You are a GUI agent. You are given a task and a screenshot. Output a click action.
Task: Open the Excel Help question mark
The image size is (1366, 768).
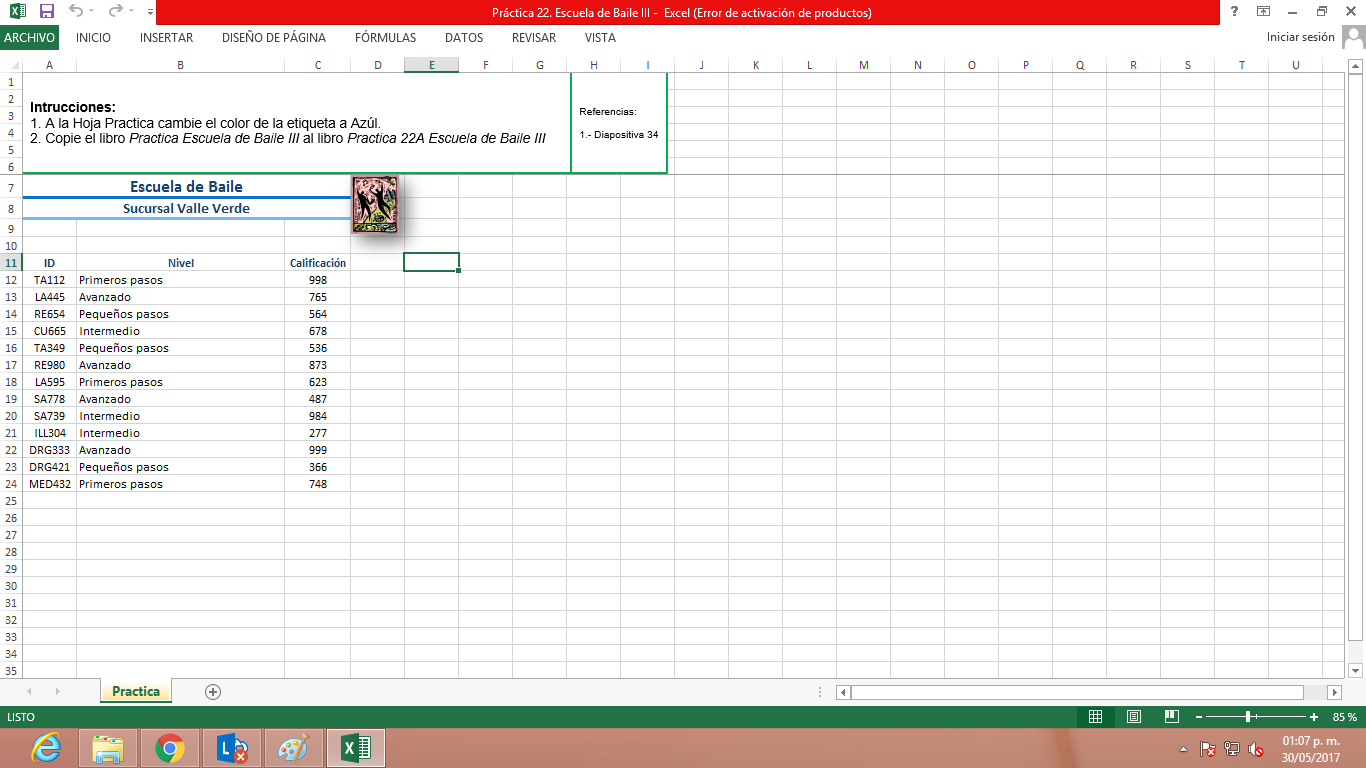click(1235, 12)
